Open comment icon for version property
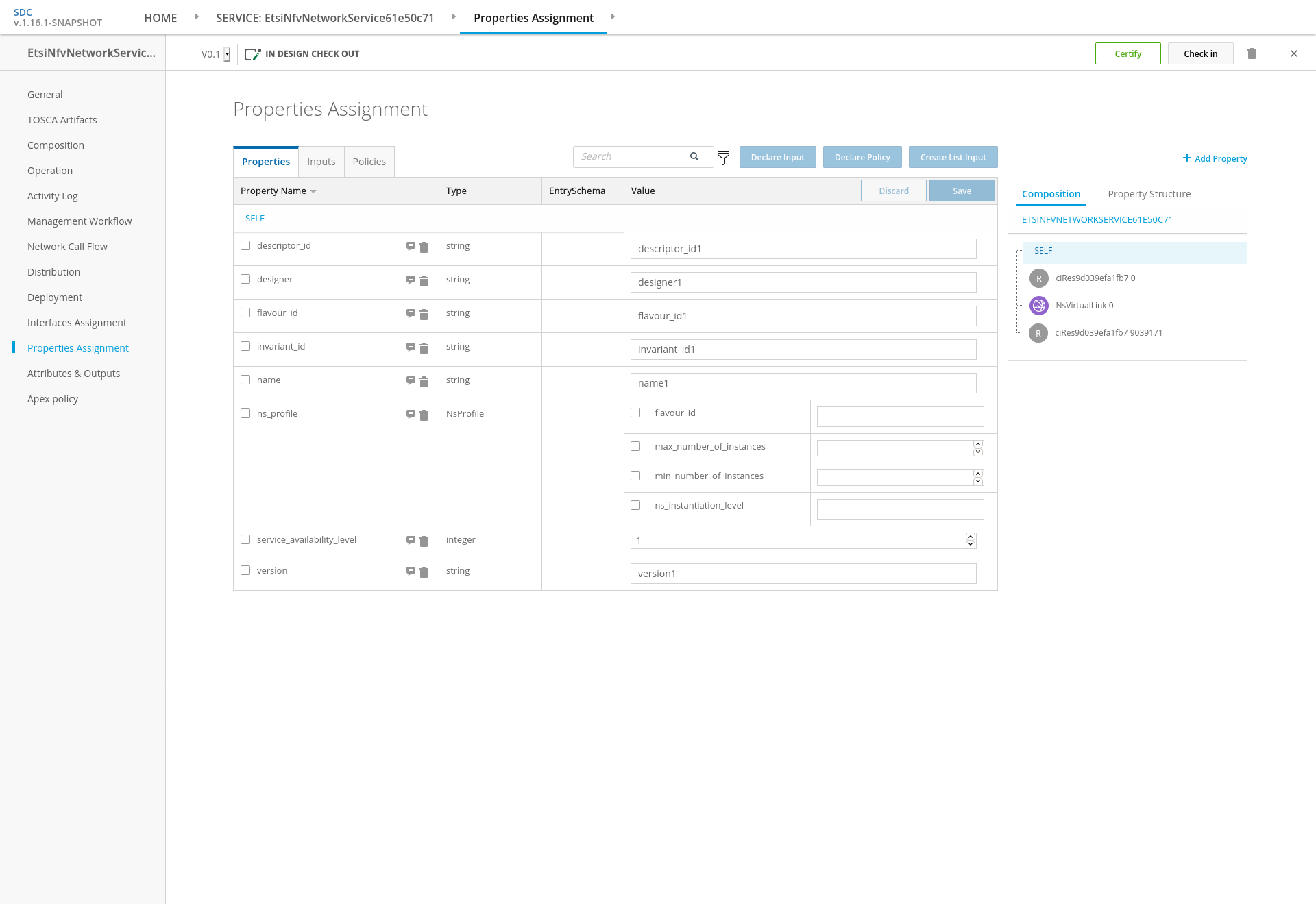Screen dimensions: 1316x904 pos(411,571)
